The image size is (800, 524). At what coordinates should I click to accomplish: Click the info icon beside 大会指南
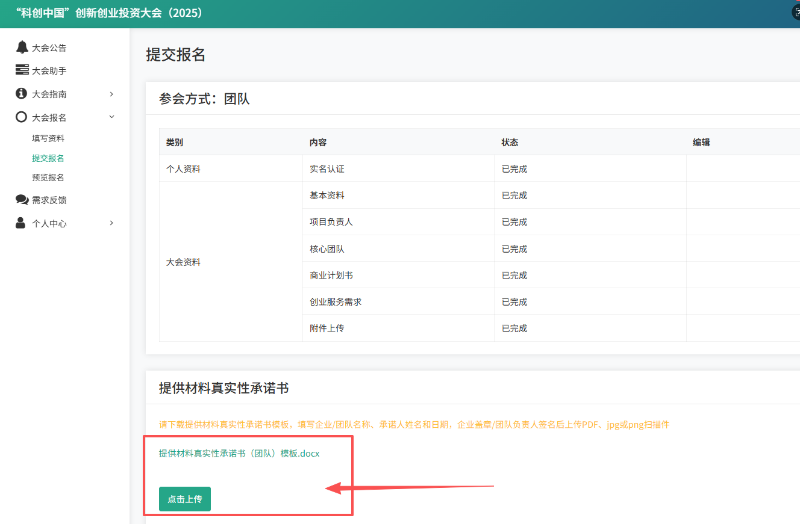pyautogui.click(x=22, y=93)
